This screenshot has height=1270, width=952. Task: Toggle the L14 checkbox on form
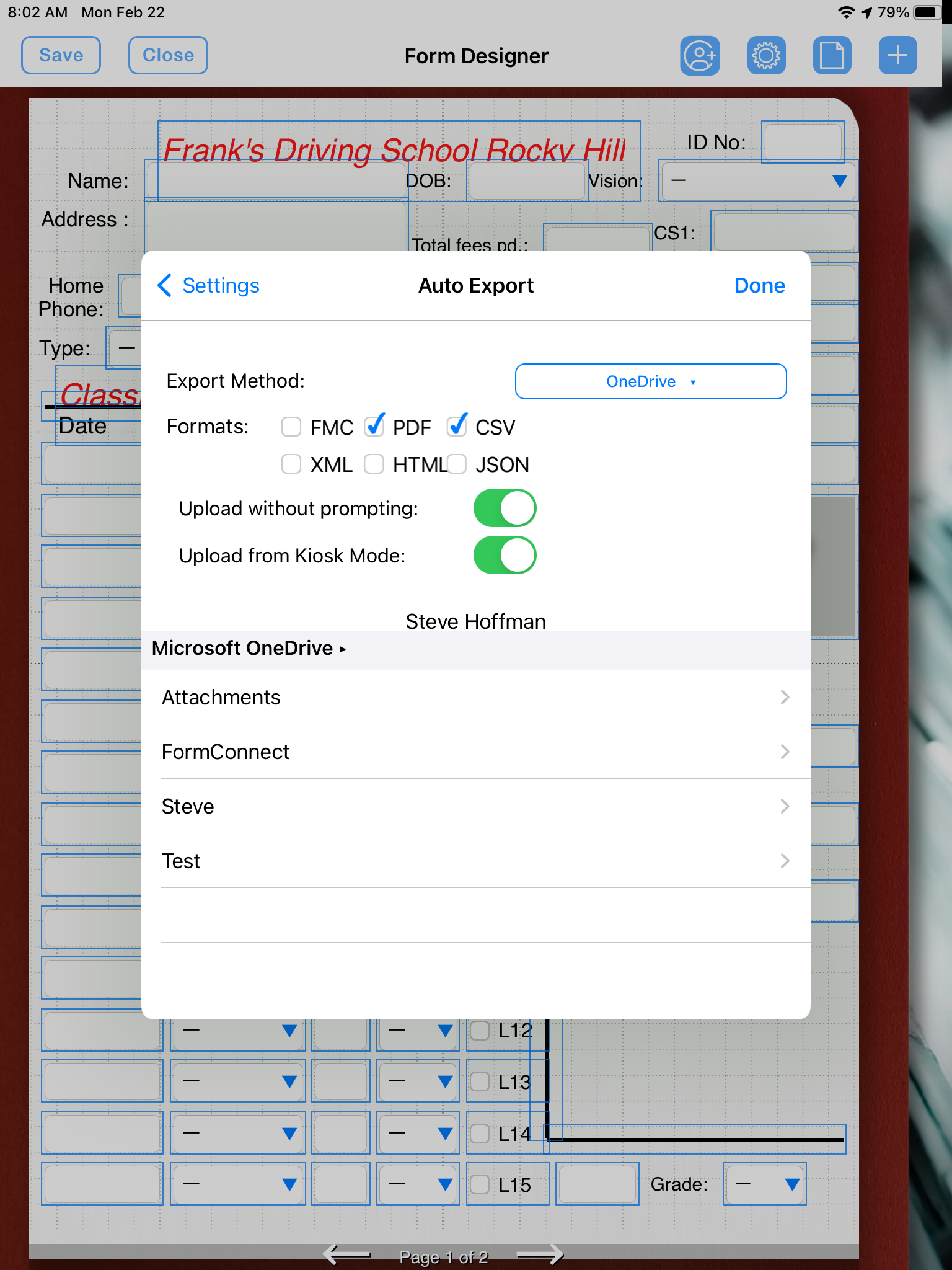pyautogui.click(x=480, y=1134)
